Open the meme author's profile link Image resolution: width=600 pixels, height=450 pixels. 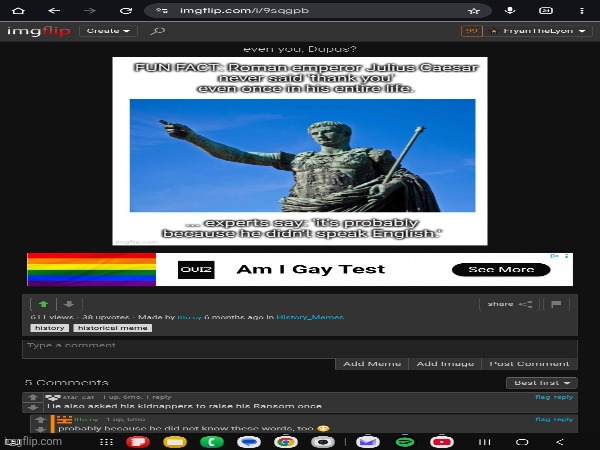[x=189, y=317]
